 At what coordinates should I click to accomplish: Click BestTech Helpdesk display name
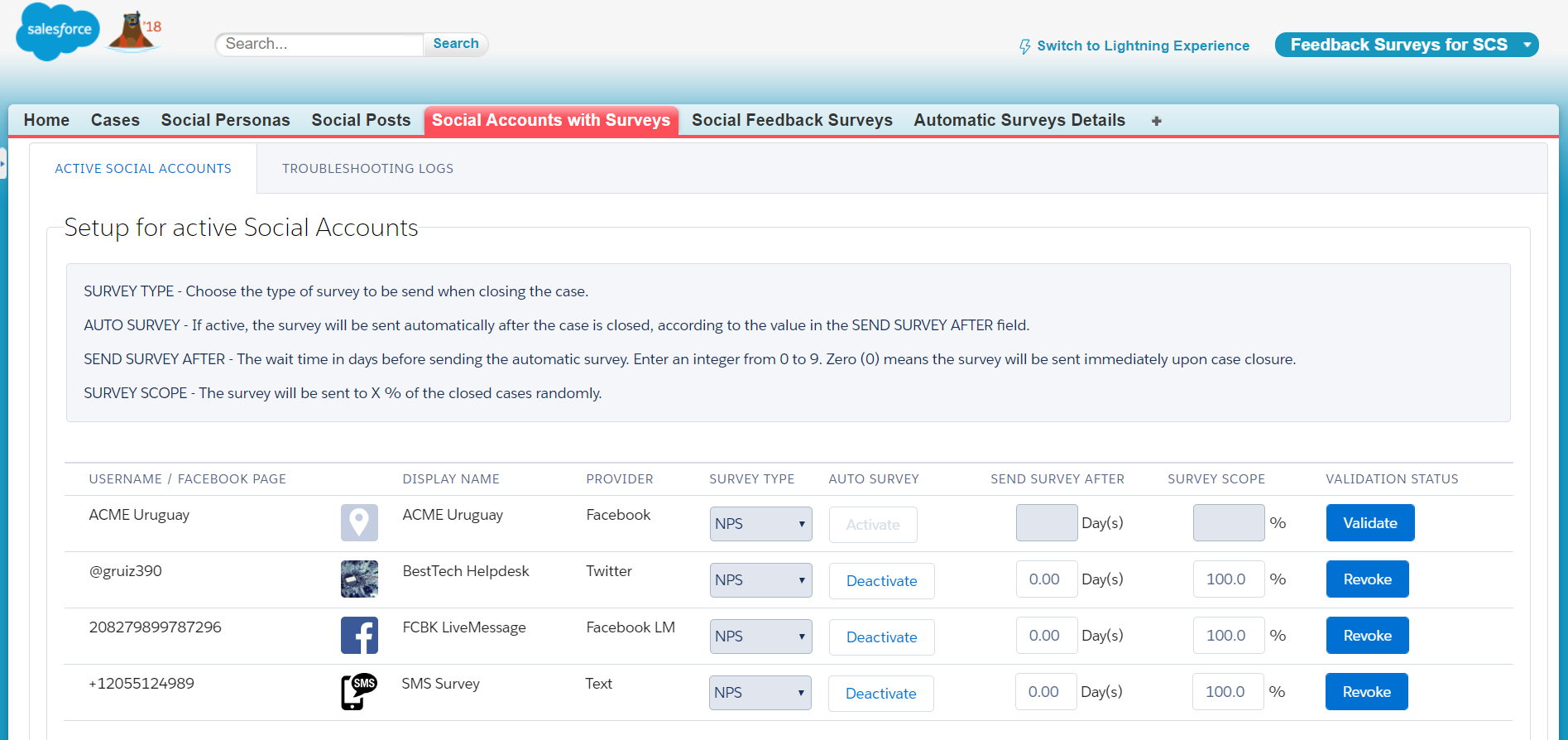[466, 571]
